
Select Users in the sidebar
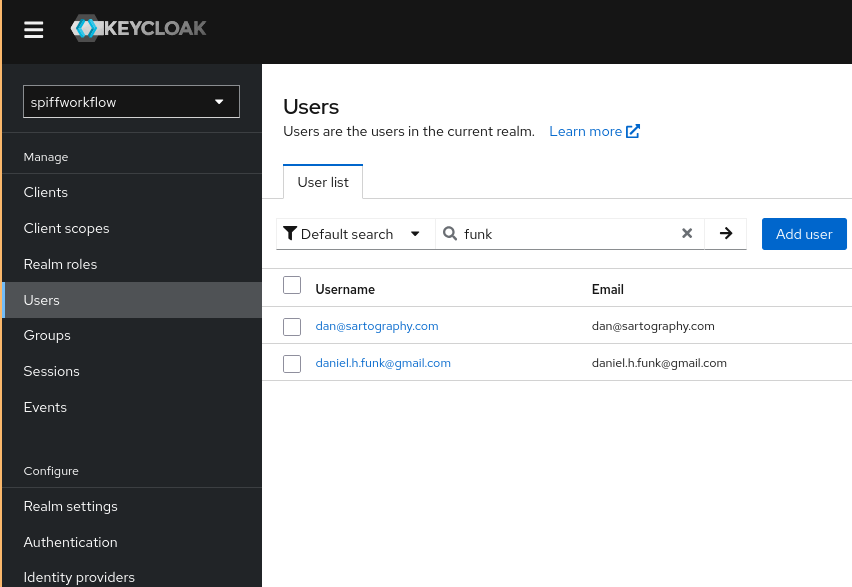pos(132,300)
